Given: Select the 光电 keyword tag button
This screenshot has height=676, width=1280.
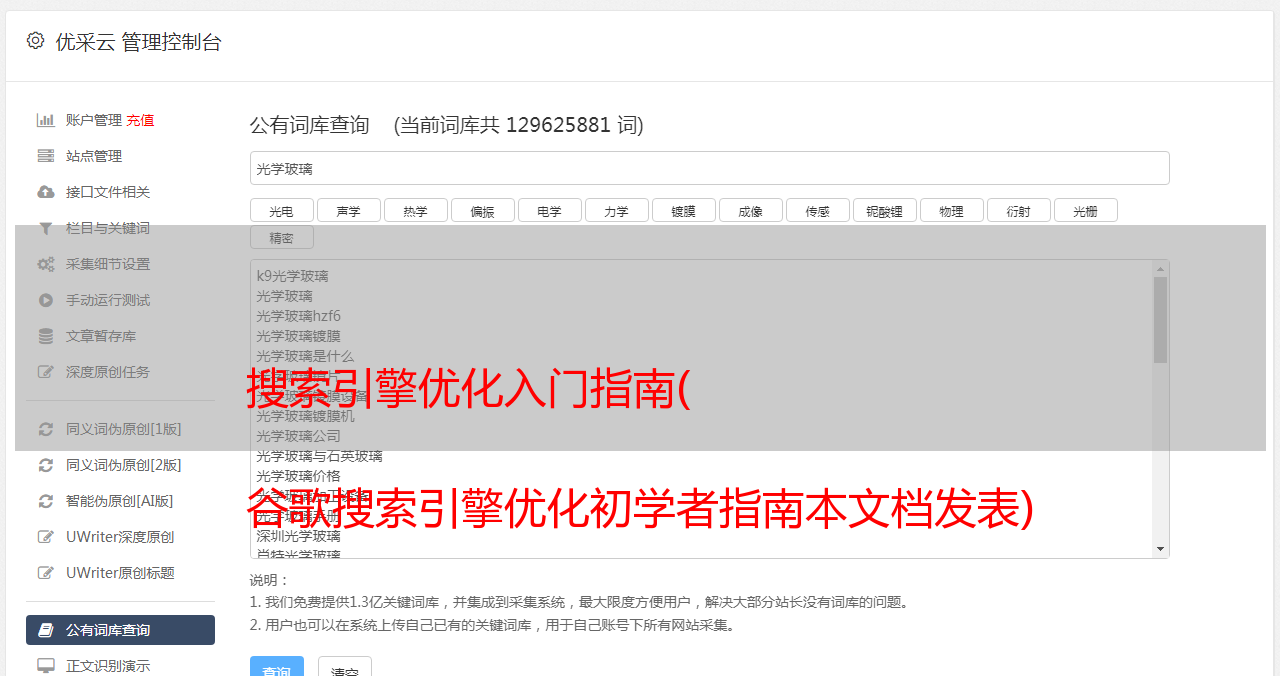Looking at the screenshot, I should (281, 211).
